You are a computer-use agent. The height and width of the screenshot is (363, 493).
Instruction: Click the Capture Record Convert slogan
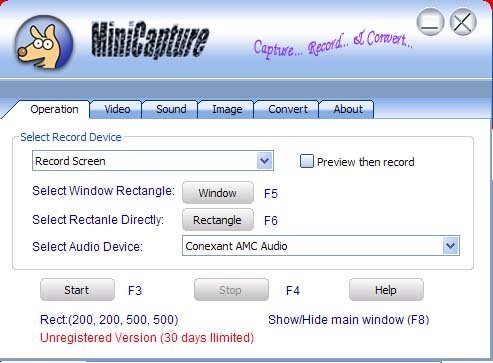click(333, 45)
